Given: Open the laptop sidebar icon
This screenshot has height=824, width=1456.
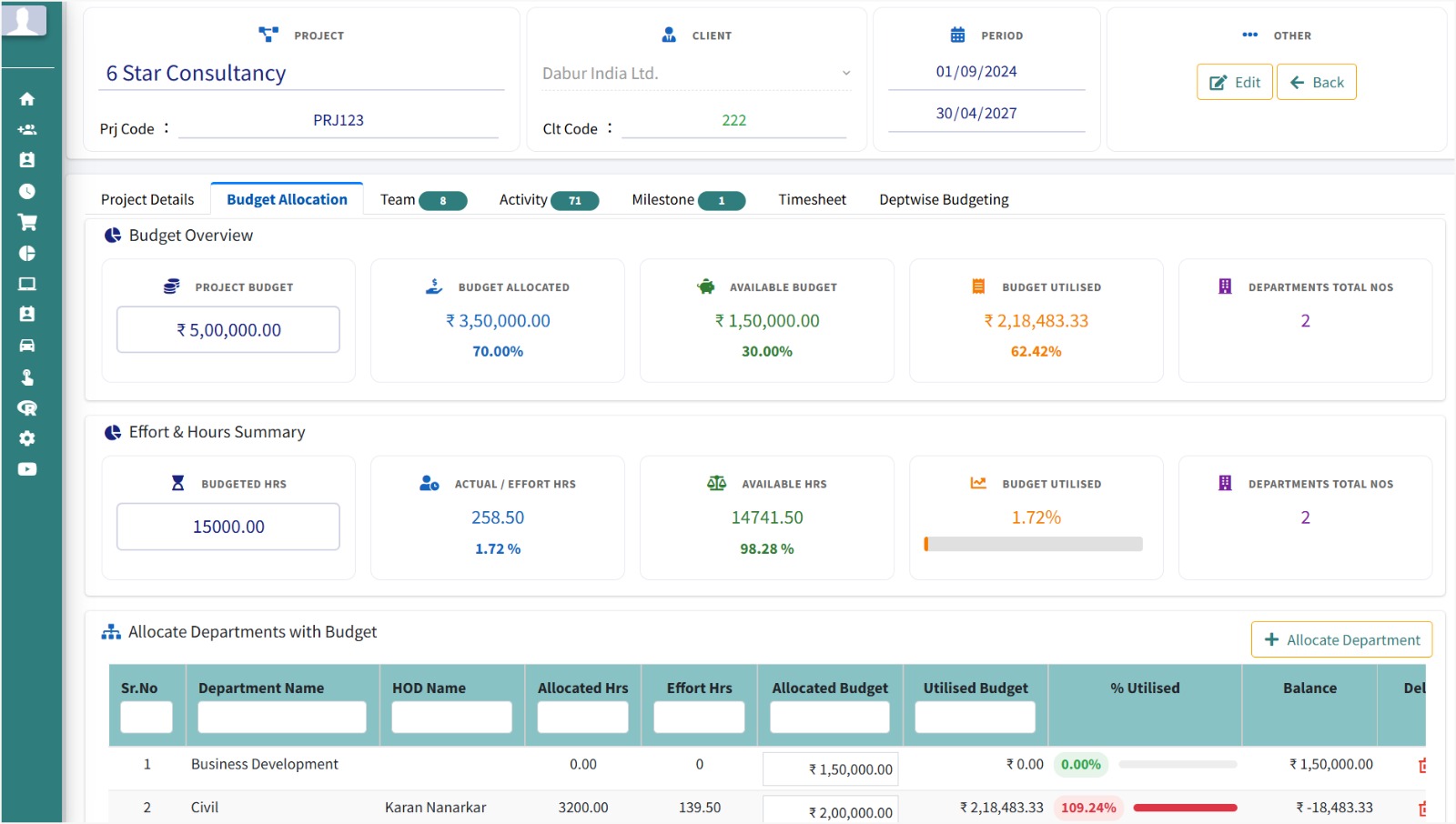Looking at the screenshot, I should tap(27, 284).
